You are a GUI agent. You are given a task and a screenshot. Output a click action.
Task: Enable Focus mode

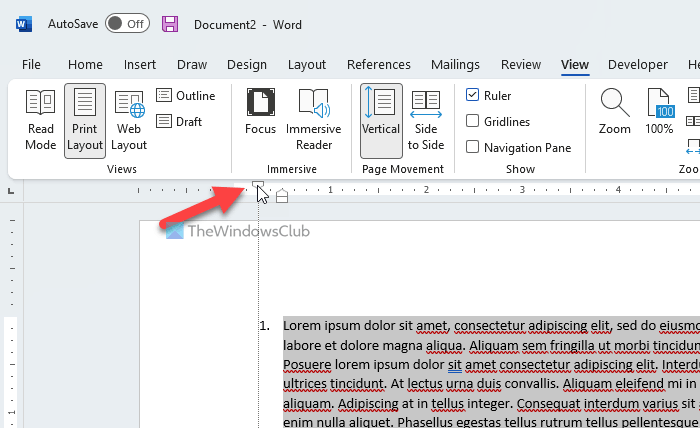point(260,112)
